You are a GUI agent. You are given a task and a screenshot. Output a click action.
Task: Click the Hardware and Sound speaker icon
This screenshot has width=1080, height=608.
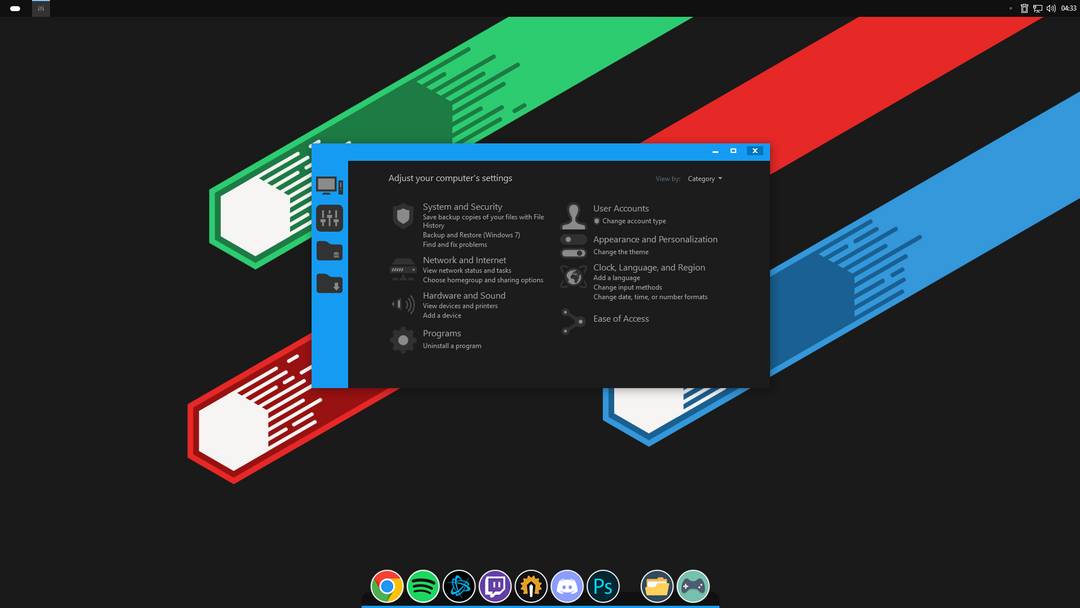(403, 304)
